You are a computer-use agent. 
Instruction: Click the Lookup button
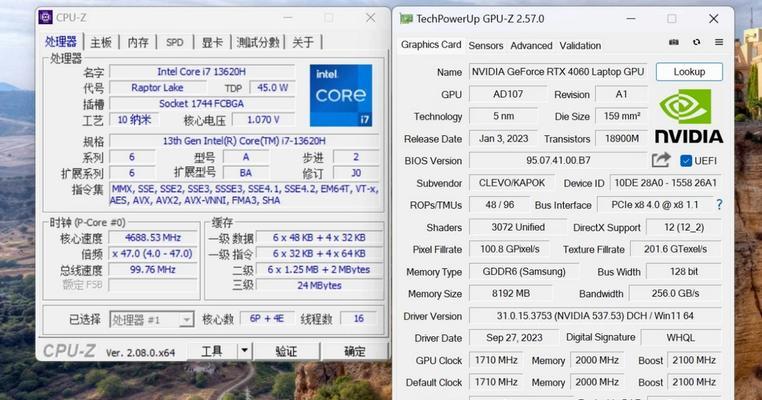pyautogui.click(x=689, y=72)
